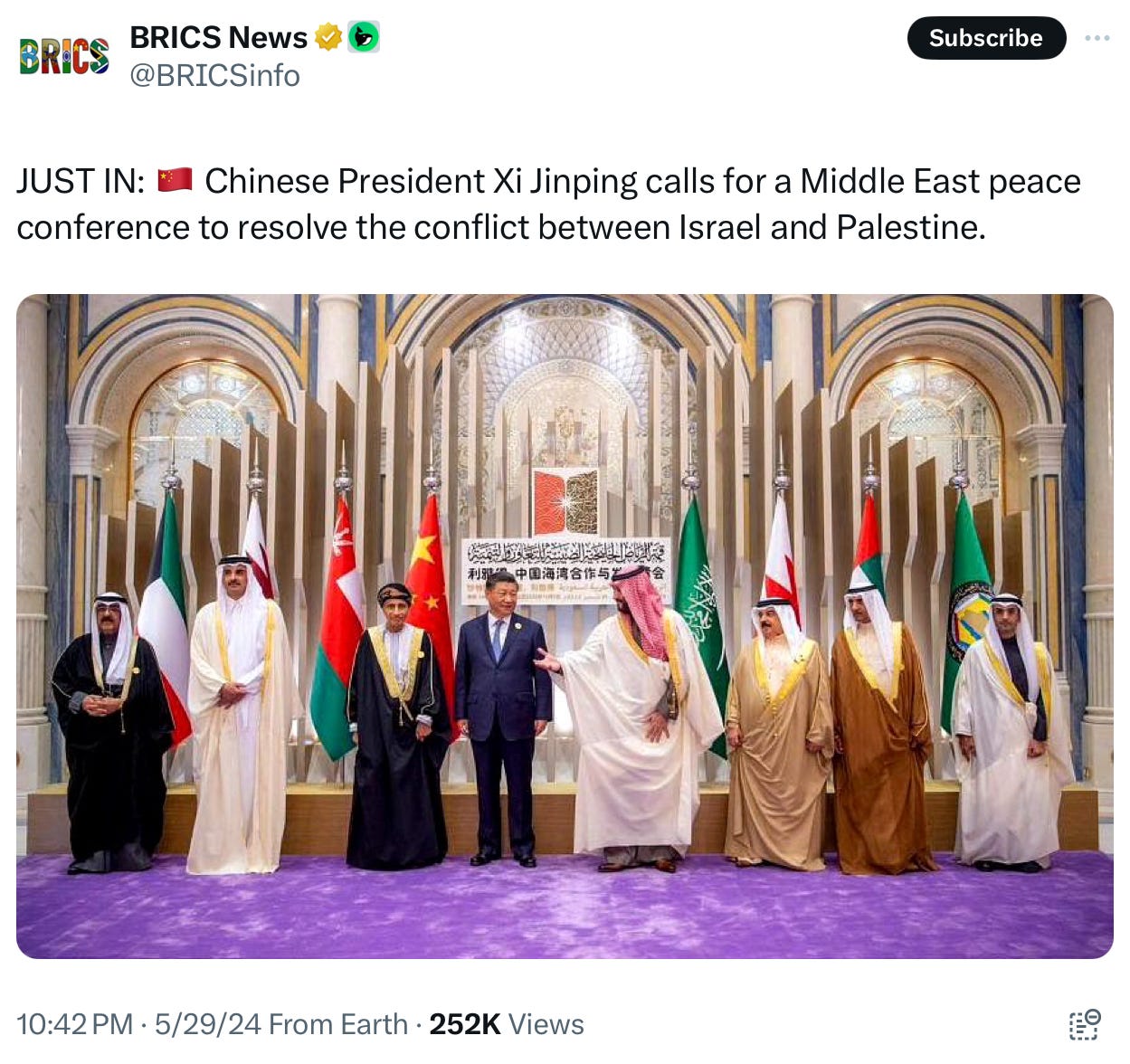Screen dimensions: 1130x1064
Task: Open the BRICS News display name
Action: click(x=219, y=37)
